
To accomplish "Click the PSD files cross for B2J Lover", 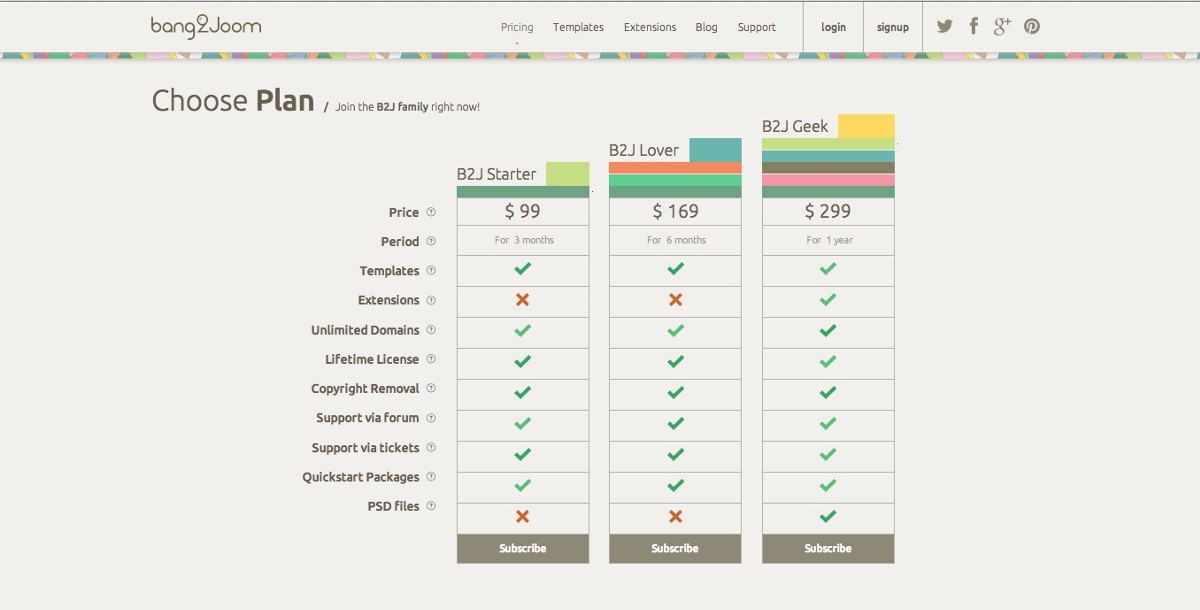I will [x=675, y=517].
